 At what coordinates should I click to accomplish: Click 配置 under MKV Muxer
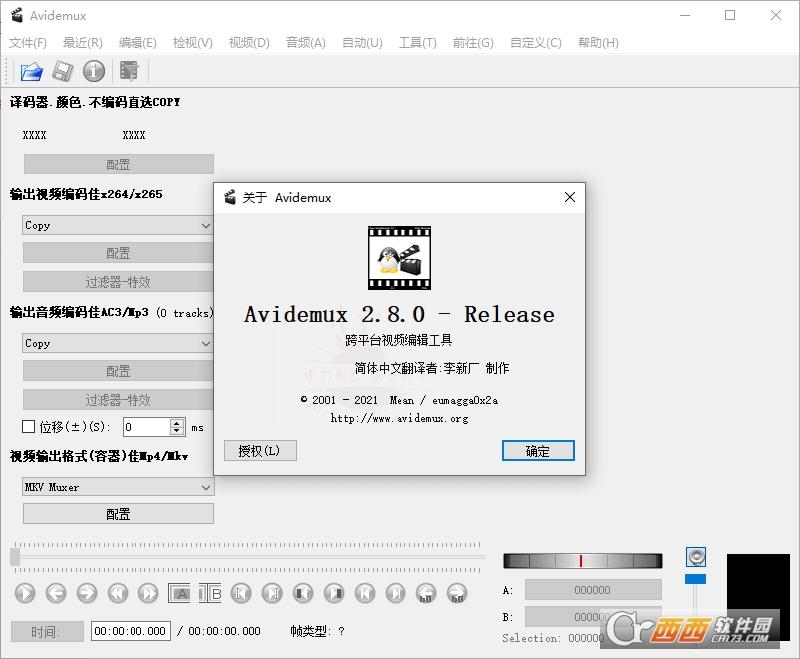click(x=118, y=514)
